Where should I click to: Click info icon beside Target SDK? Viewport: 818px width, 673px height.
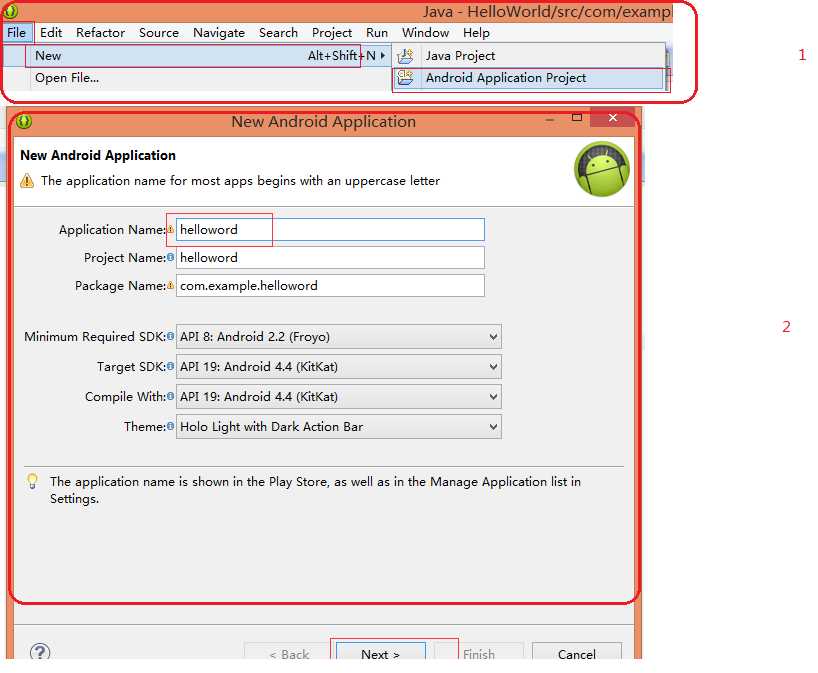point(171,366)
